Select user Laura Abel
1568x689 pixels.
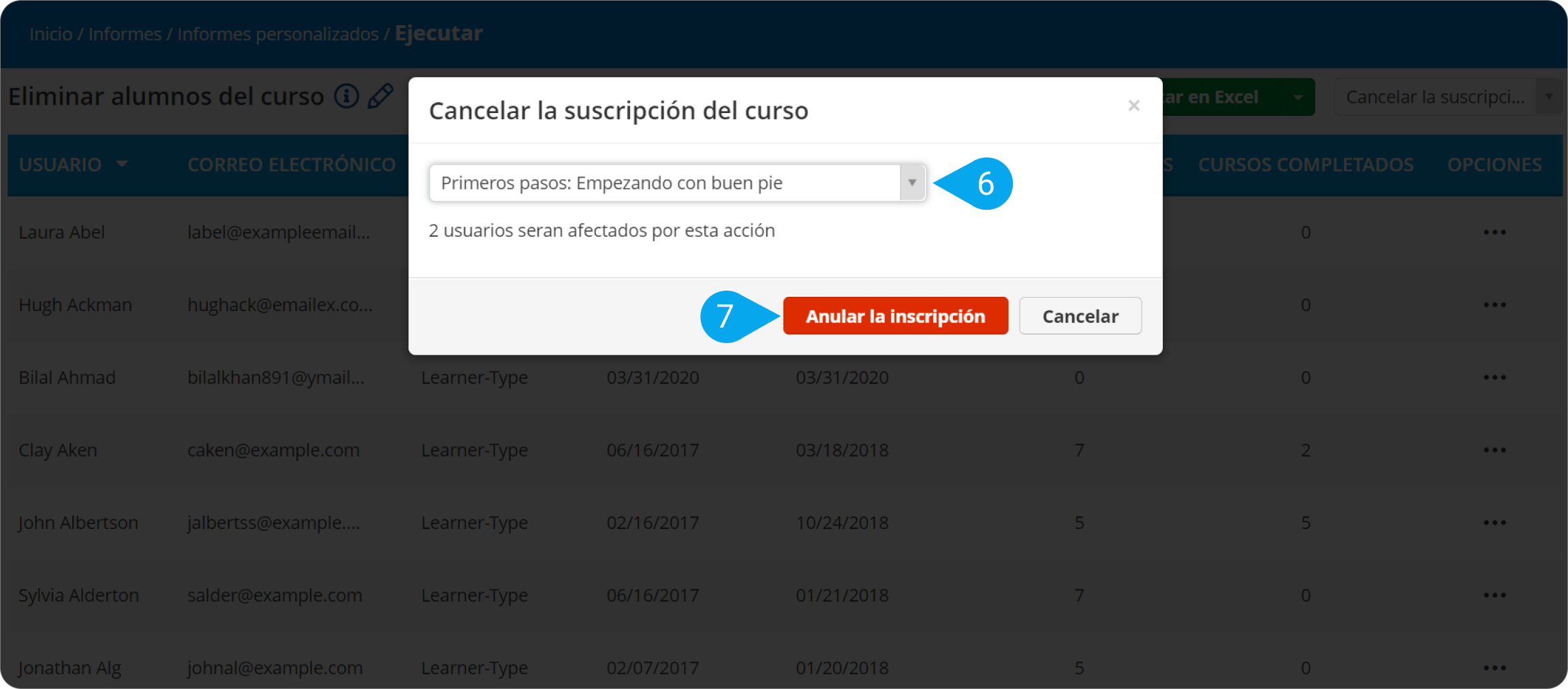pyautogui.click(x=62, y=232)
